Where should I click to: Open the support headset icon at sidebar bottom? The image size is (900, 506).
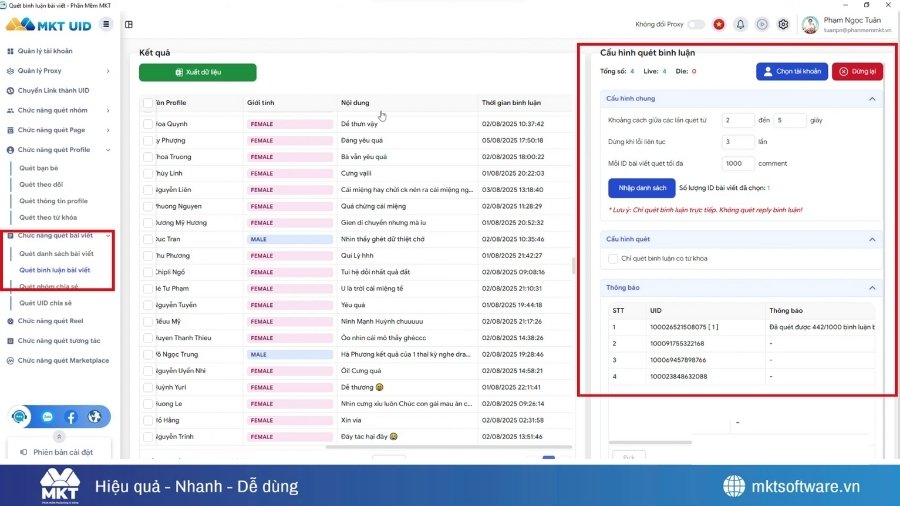20,417
